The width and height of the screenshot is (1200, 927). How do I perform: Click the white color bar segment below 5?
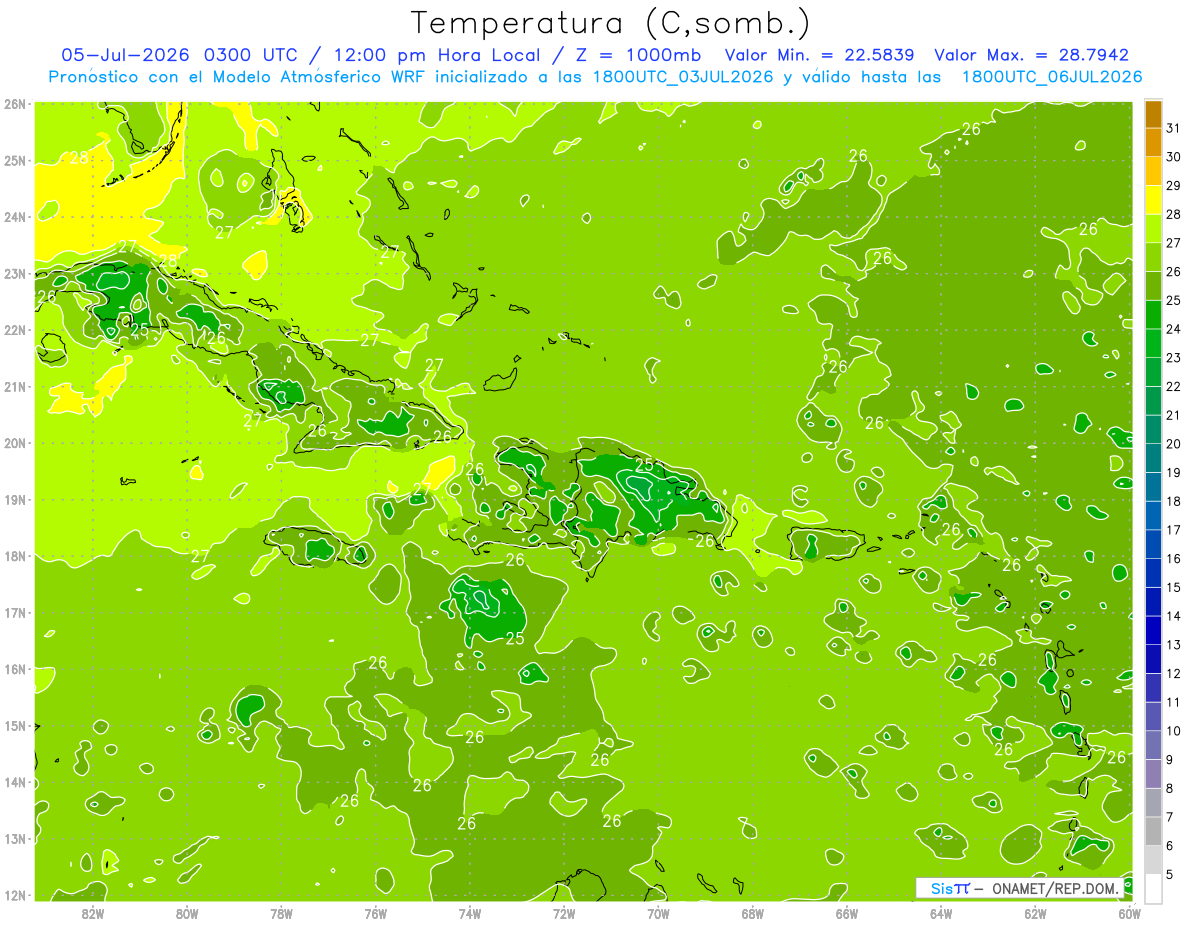coord(1153,888)
